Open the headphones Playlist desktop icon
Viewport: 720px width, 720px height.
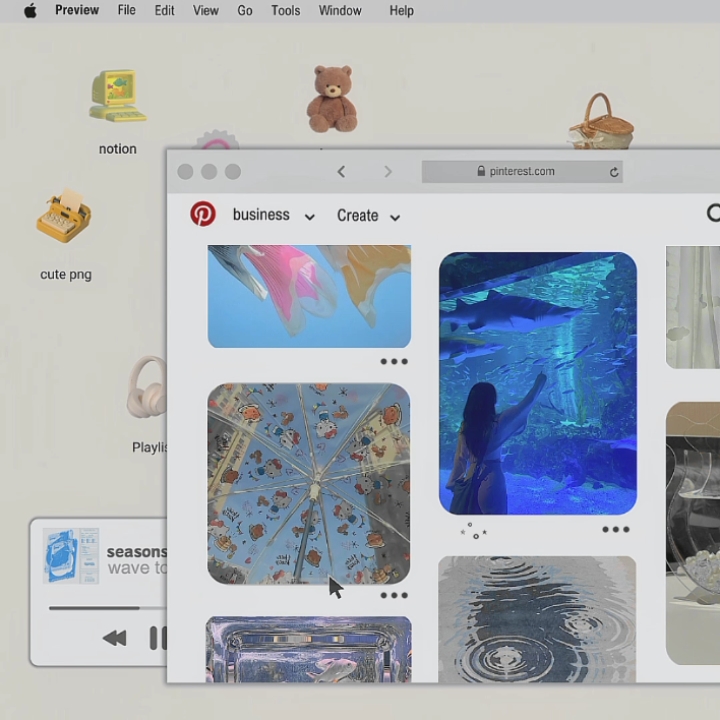(147, 389)
